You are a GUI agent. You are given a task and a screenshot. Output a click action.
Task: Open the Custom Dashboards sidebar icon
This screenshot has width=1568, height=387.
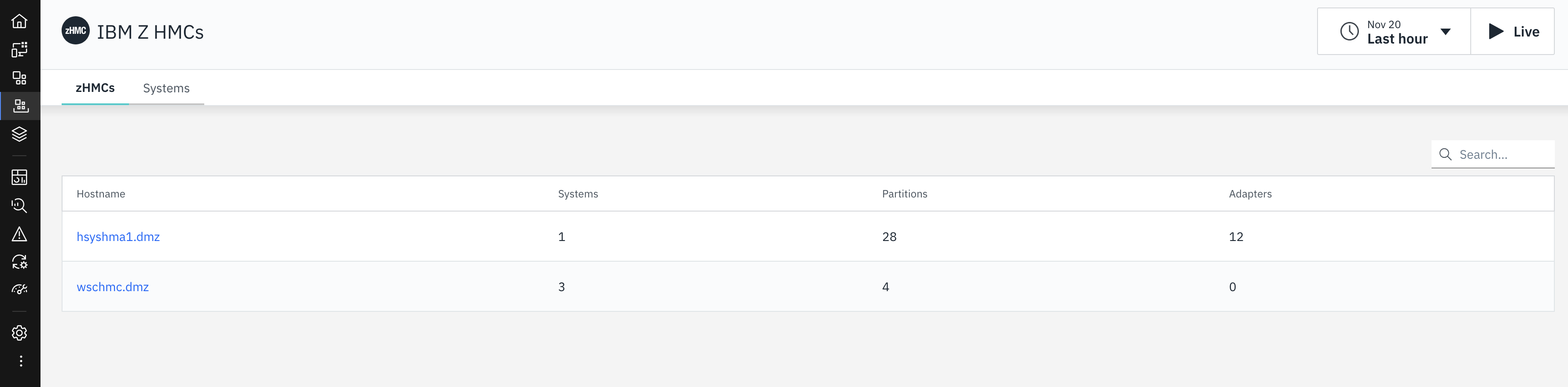tap(19, 177)
